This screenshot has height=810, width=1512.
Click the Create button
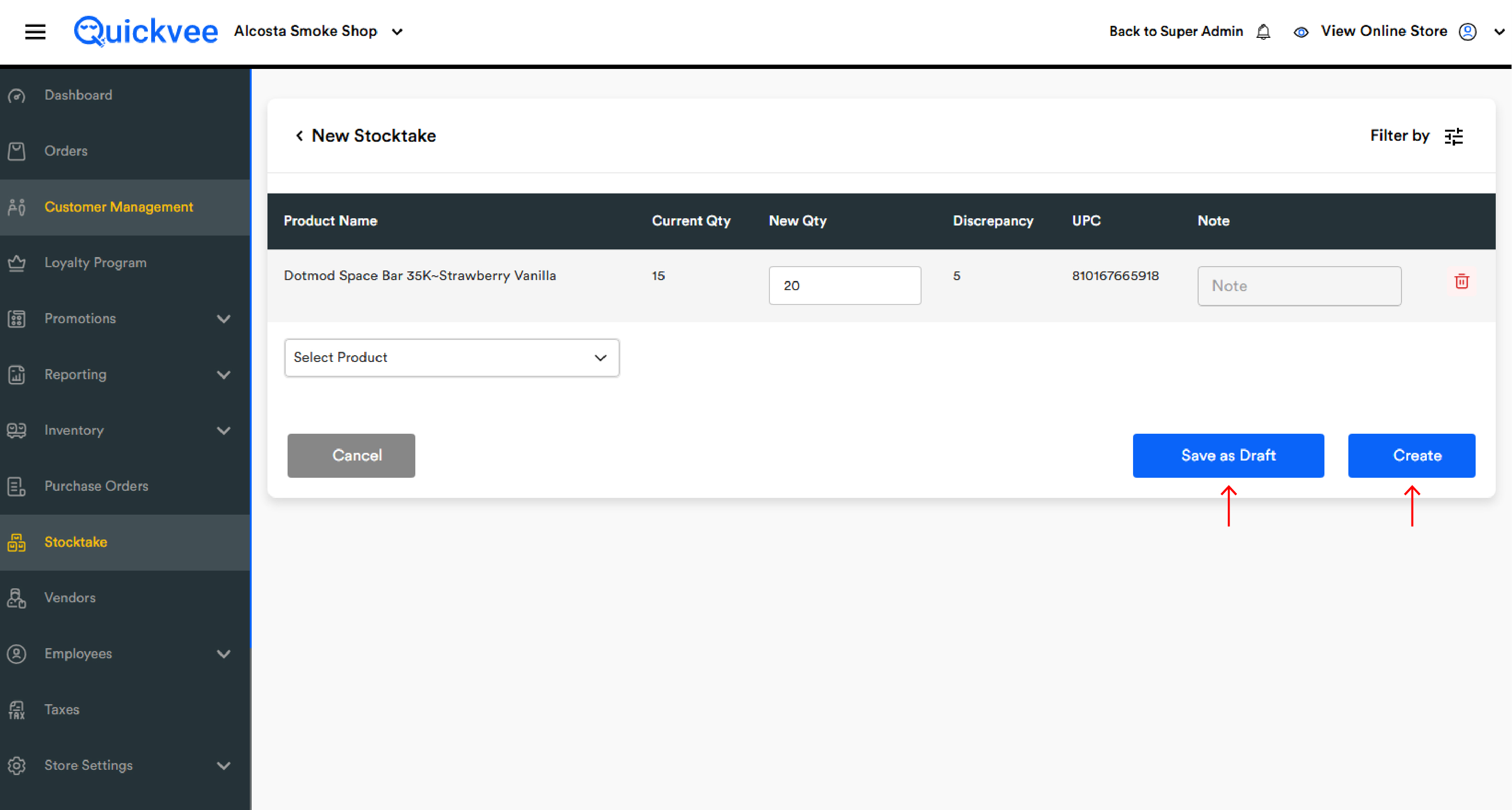[1411, 456]
